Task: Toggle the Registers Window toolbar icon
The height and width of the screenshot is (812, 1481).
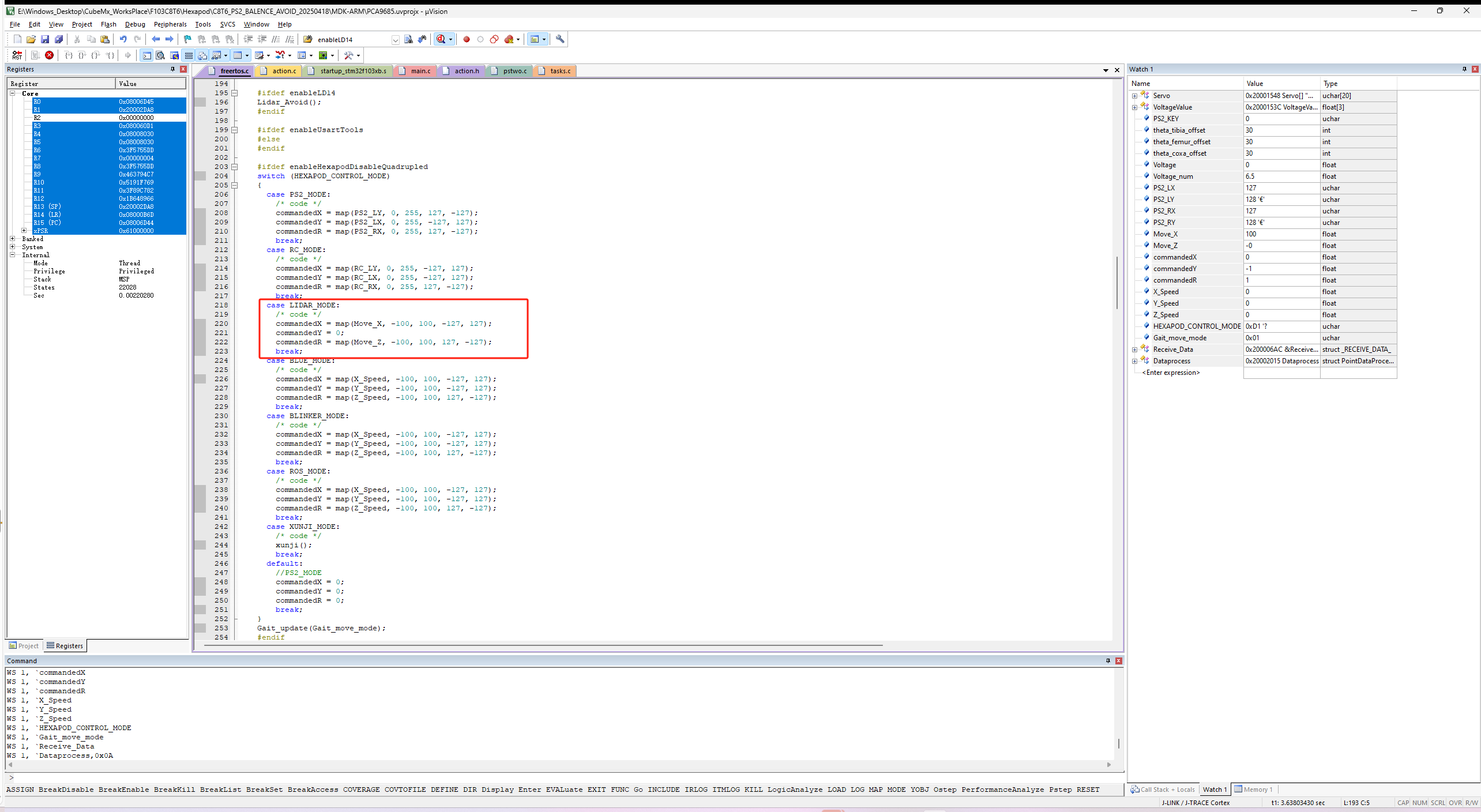Action: (189, 55)
